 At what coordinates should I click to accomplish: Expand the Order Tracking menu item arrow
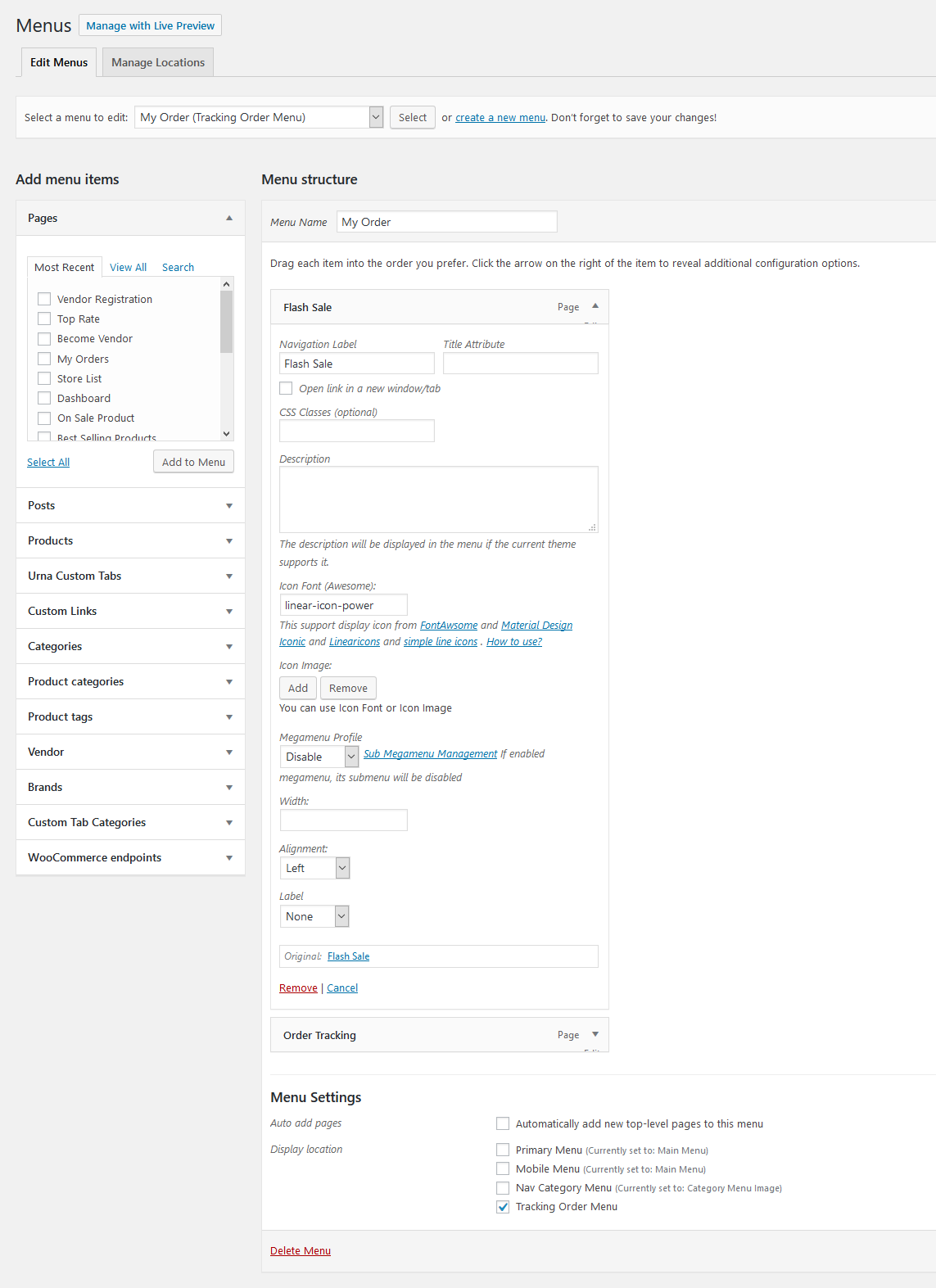[595, 1034]
